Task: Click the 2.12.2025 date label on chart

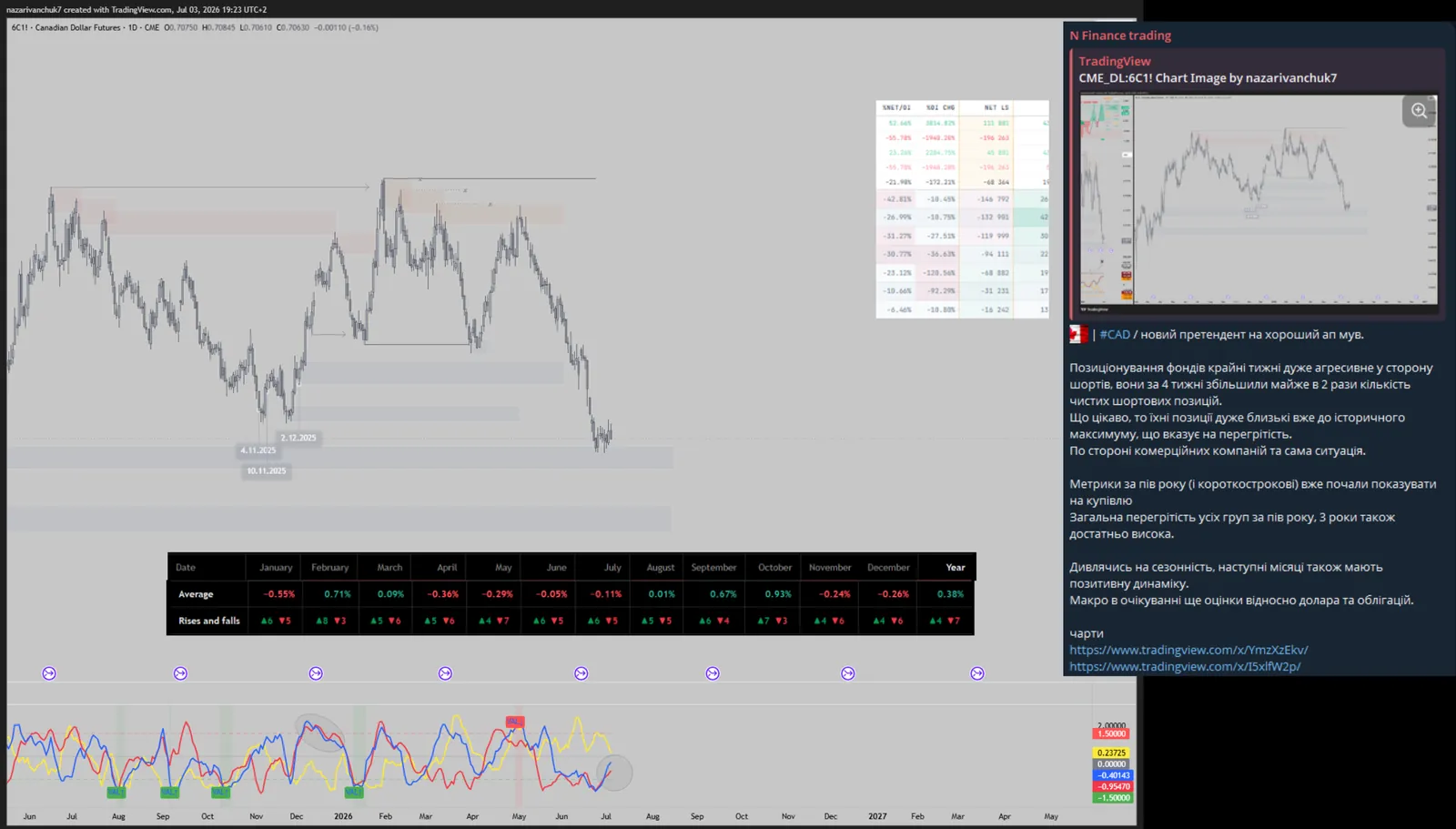Action: tap(298, 438)
